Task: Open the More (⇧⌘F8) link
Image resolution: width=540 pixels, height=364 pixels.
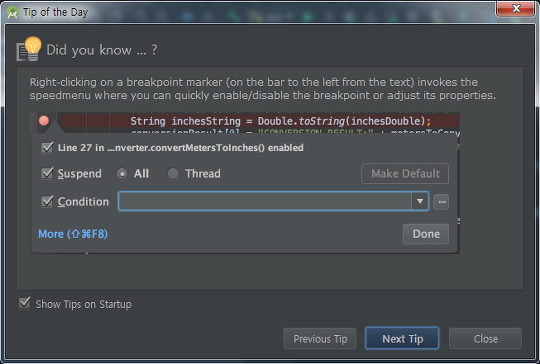Action: coord(73,234)
